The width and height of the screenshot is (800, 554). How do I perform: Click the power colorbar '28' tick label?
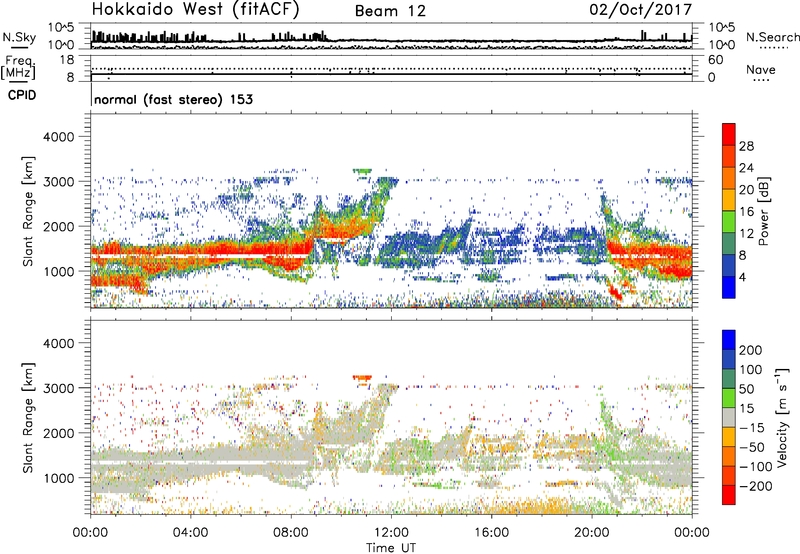pos(746,146)
